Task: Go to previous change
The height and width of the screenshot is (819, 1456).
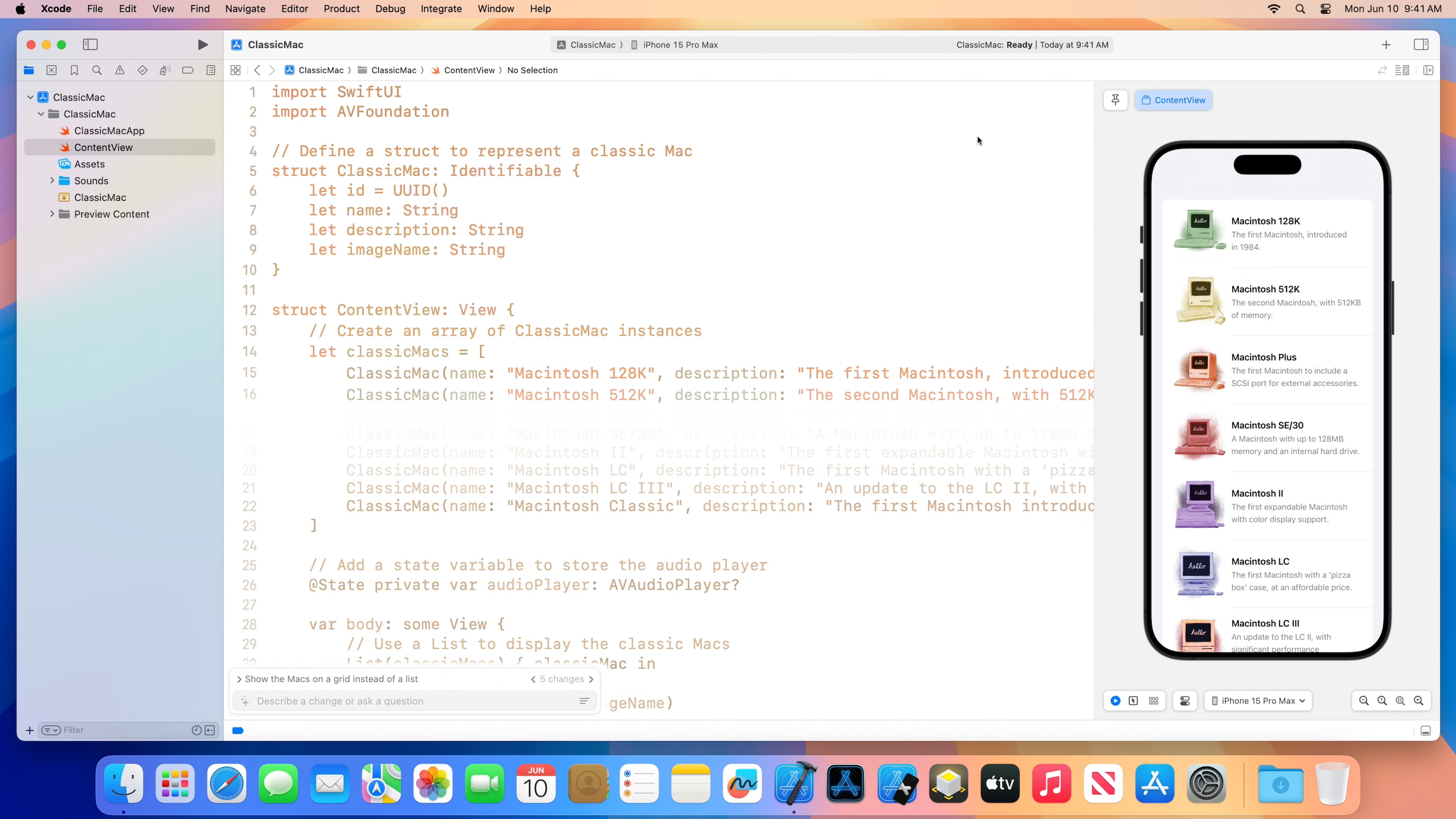Action: [533, 679]
